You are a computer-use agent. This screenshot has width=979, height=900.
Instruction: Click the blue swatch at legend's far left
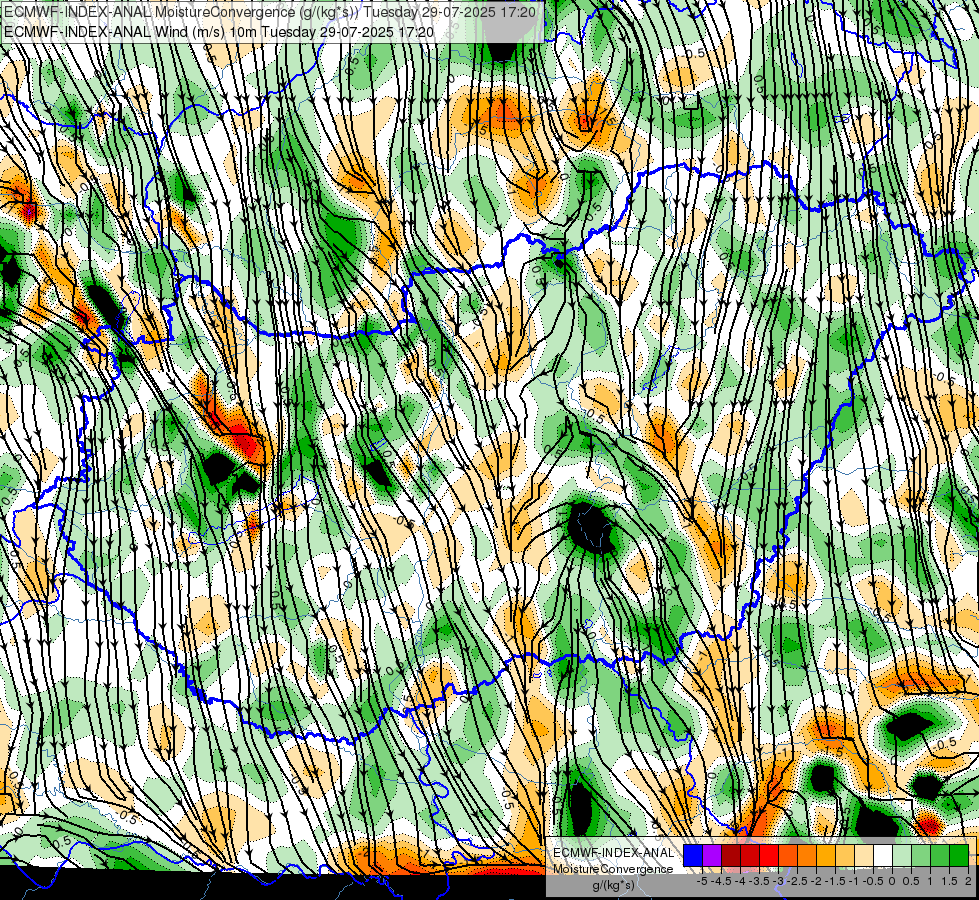[x=693, y=856]
